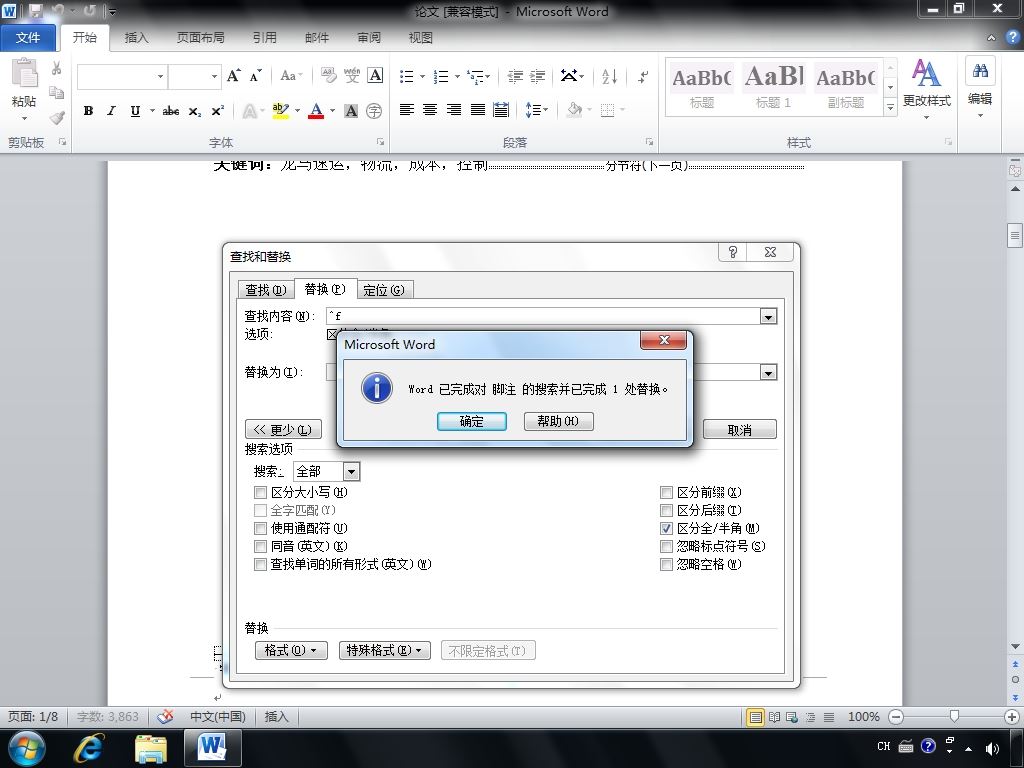Click 帮助 in the message box
The height and width of the screenshot is (768, 1024).
tap(558, 421)
